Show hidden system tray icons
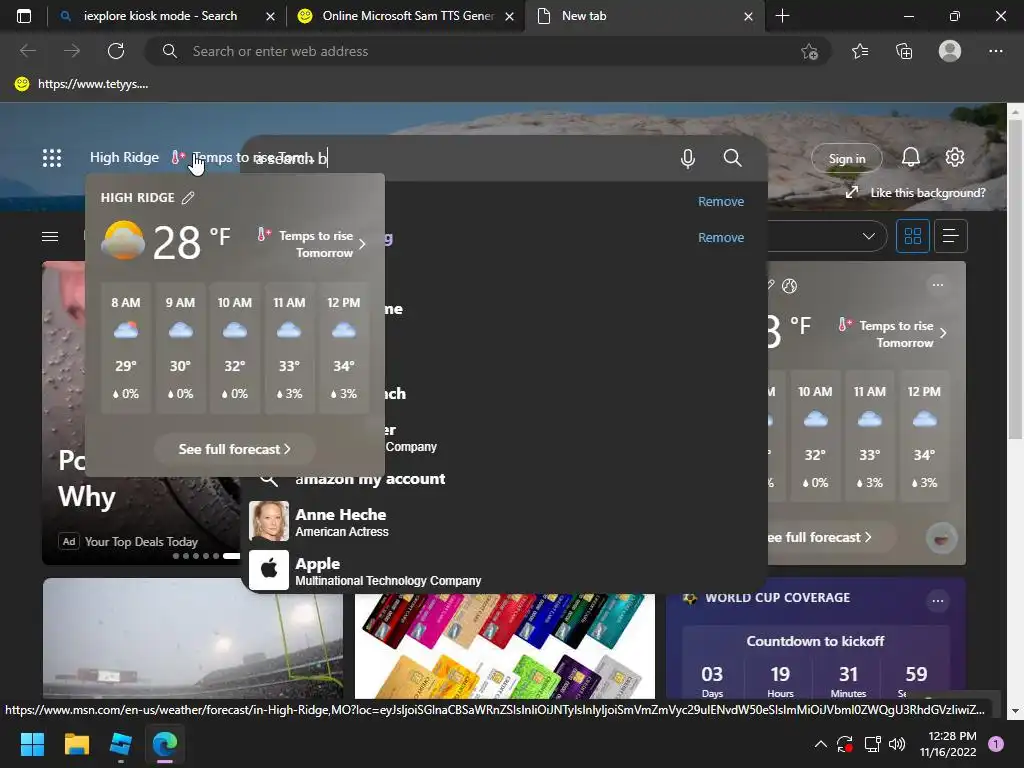The width and height of the screenshot is (1024, 768). (821, 744)
